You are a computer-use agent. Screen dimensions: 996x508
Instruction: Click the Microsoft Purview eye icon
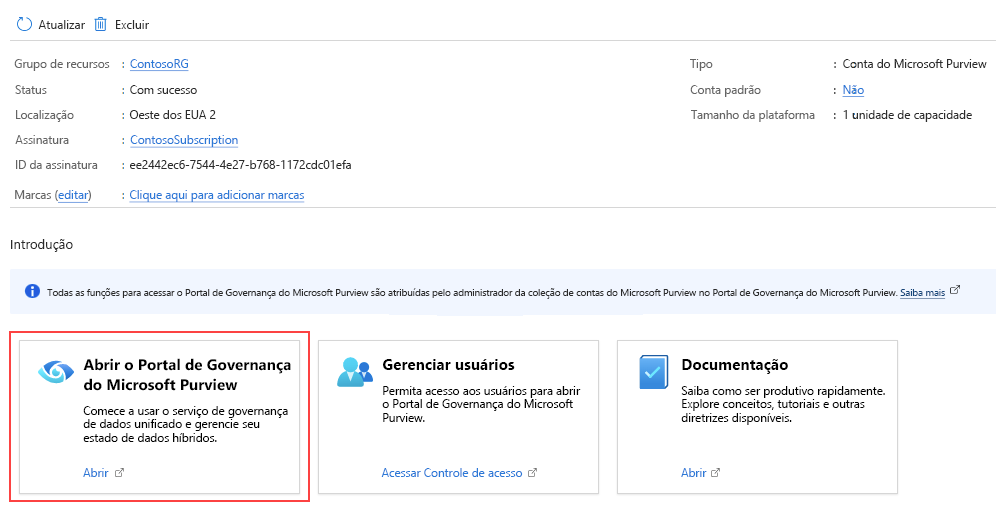[55, 371]
